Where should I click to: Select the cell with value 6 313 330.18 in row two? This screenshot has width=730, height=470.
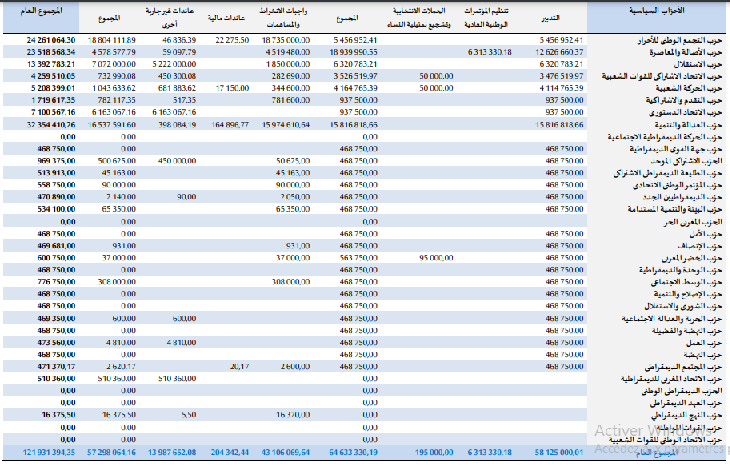(x=487, y=51)
